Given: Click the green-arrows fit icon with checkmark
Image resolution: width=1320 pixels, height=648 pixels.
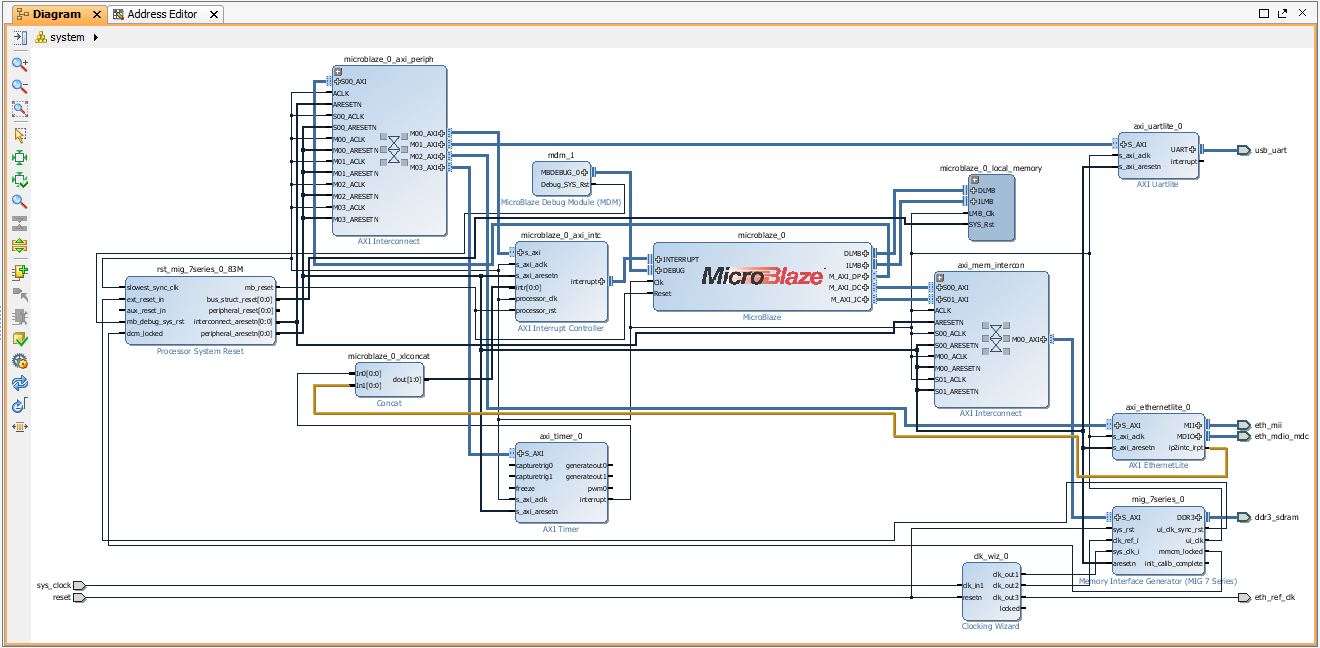Looking at the screenshot, I should tap(19, 181).
